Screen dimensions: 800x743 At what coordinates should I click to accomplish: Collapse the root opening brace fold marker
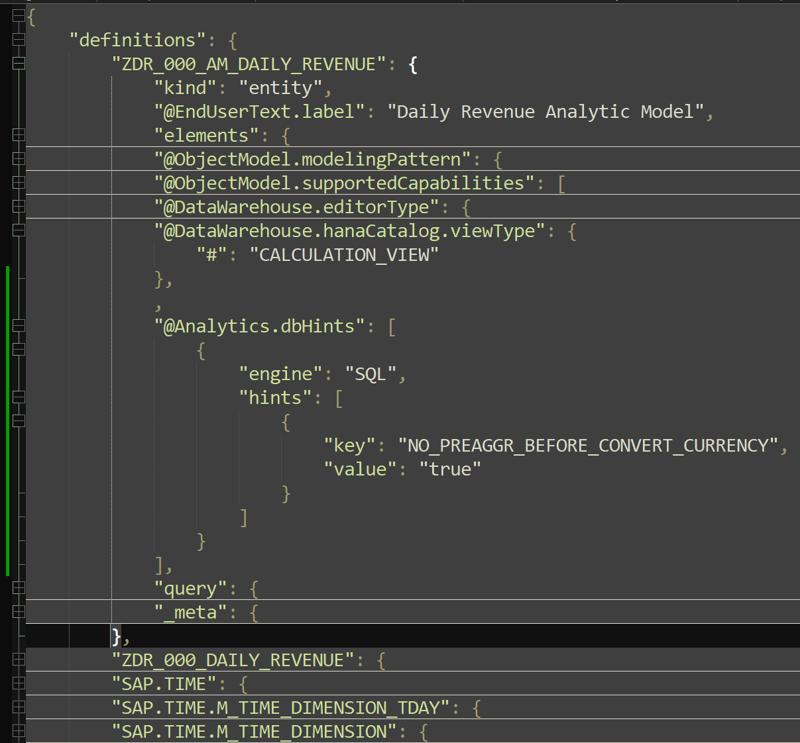[x=18, y=16]
